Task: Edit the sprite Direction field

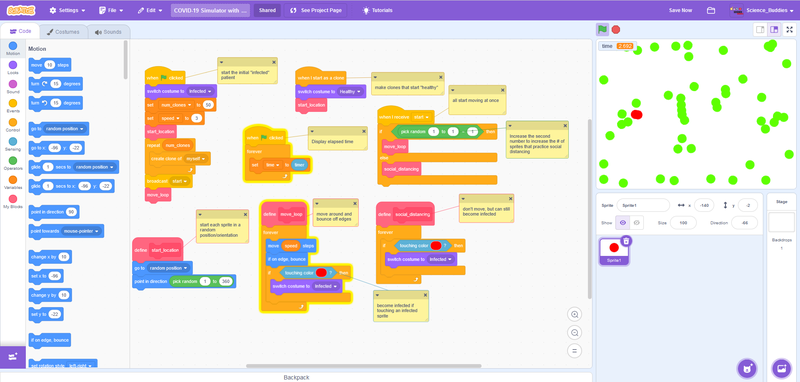Action: pos(744,223)
